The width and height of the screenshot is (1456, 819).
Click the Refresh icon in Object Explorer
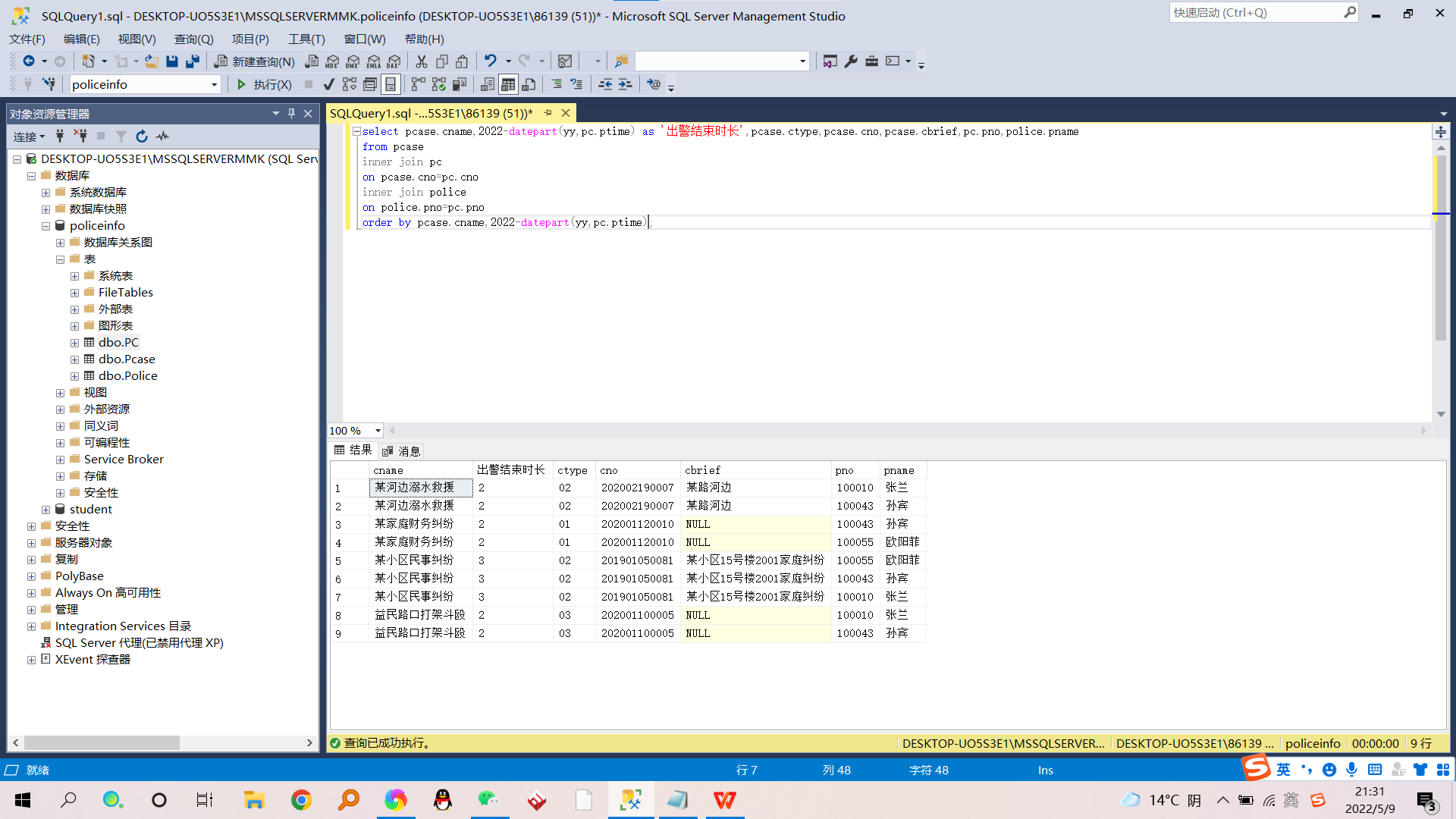[x=142, y=136]
